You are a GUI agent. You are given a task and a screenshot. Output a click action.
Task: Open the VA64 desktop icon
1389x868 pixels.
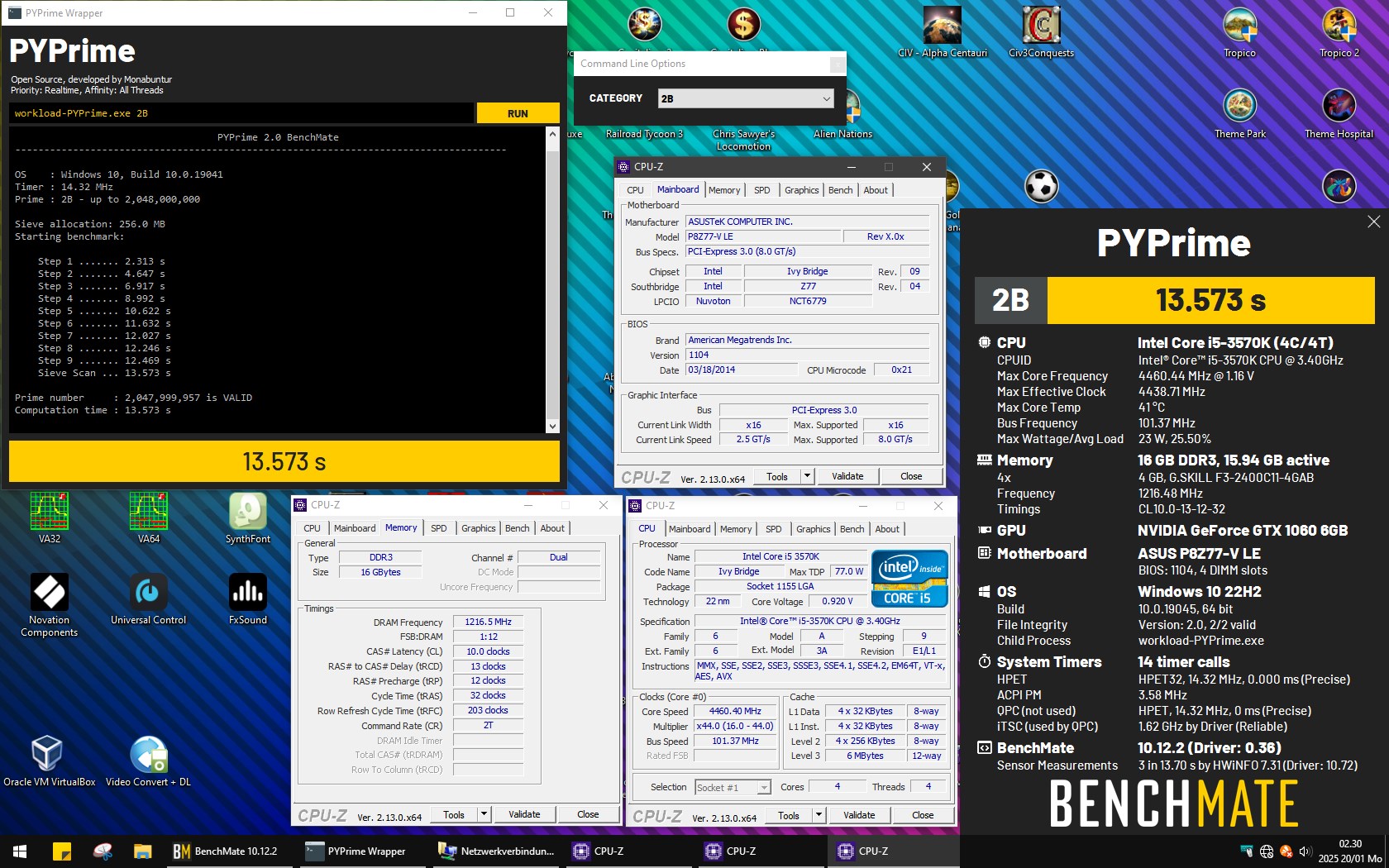tap(149, 517)
